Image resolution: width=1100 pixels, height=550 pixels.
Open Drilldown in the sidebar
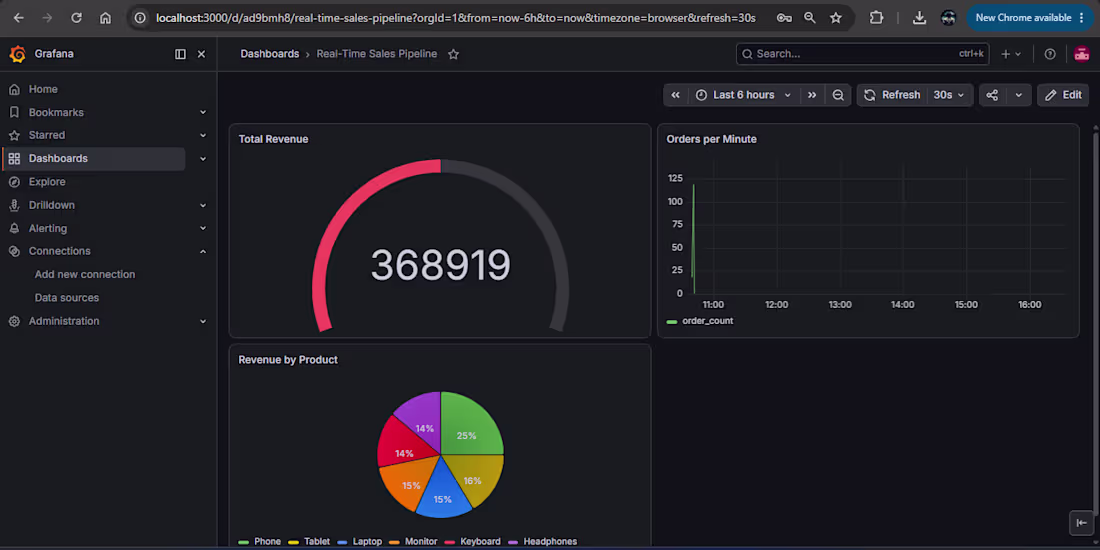pos(52,205)
